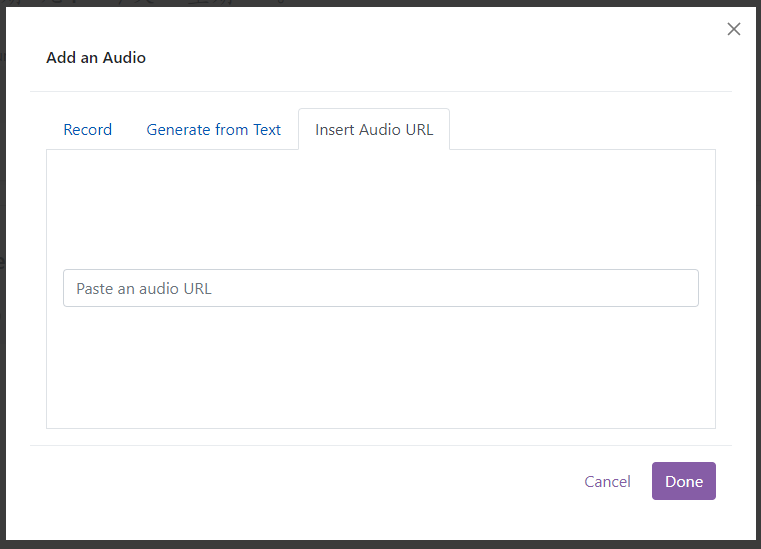This screenshot has width=761, height=549.
Task: Show the Generate from Text options
Action: pos(214,130)
